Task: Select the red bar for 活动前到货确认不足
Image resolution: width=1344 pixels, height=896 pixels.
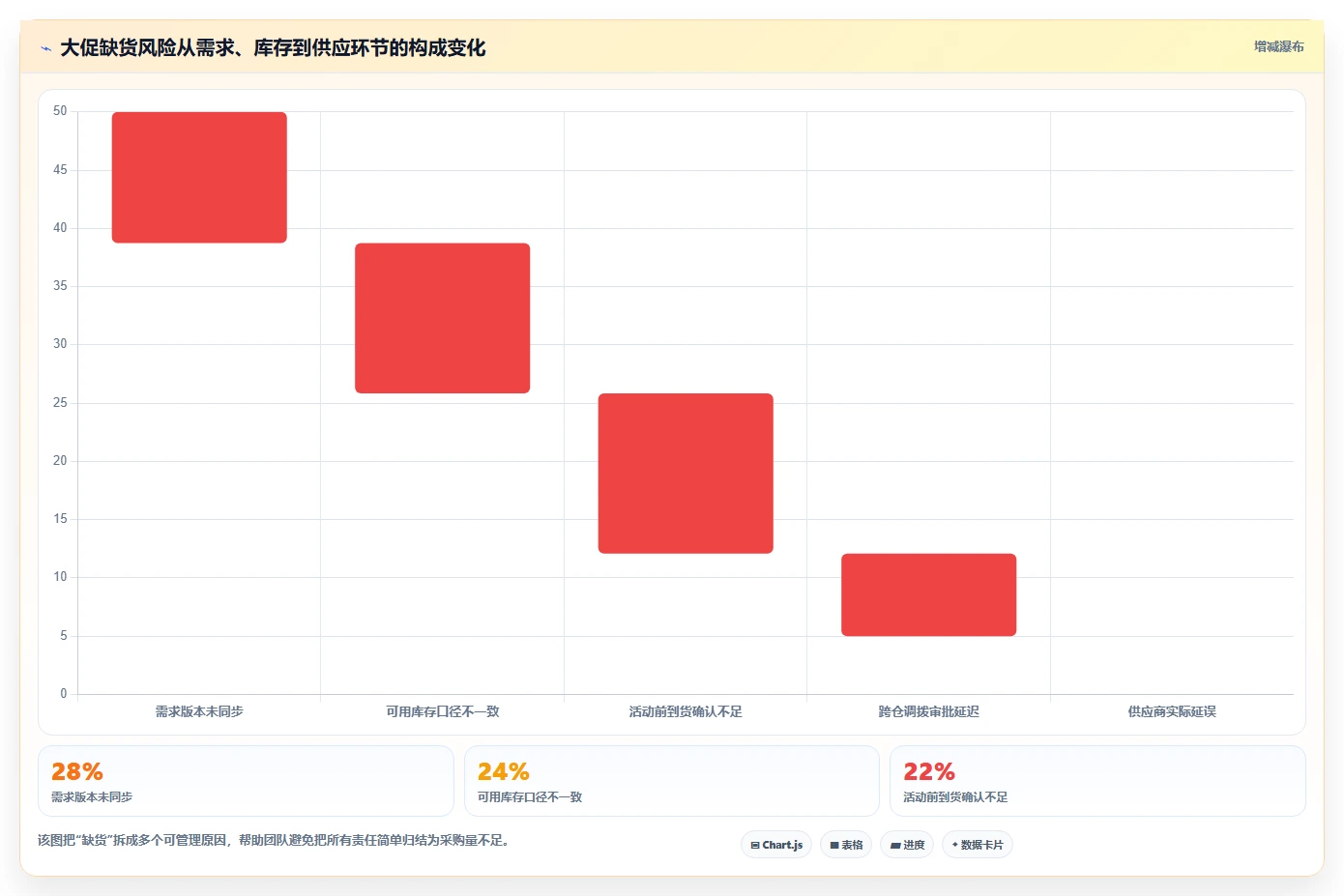Action: tap(686, 474)
